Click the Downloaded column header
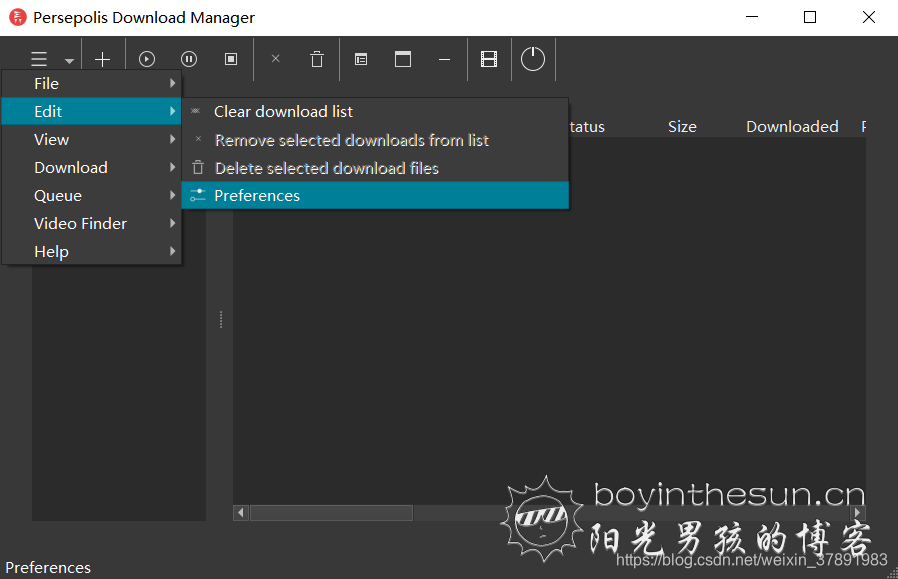 [x=792, y=127]
